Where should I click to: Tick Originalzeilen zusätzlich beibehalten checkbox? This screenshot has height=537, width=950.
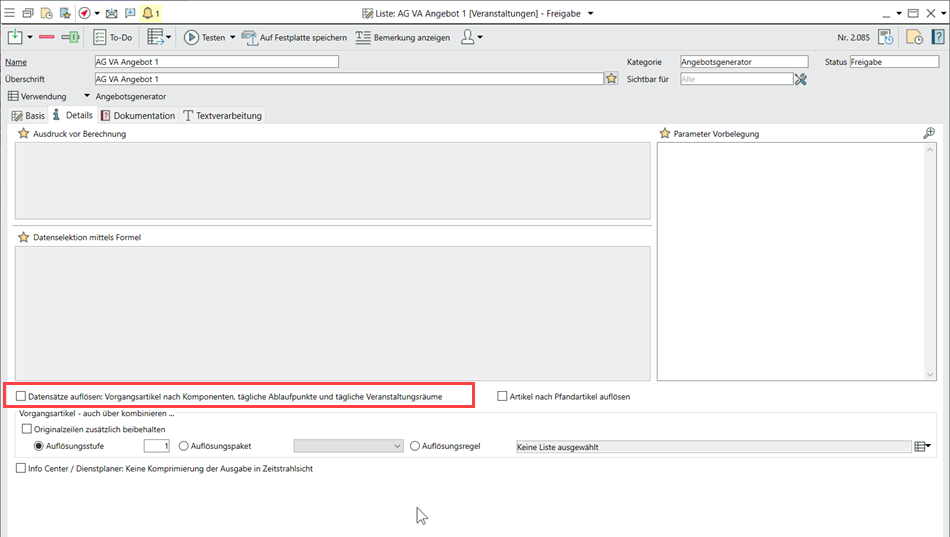[27, 429]
